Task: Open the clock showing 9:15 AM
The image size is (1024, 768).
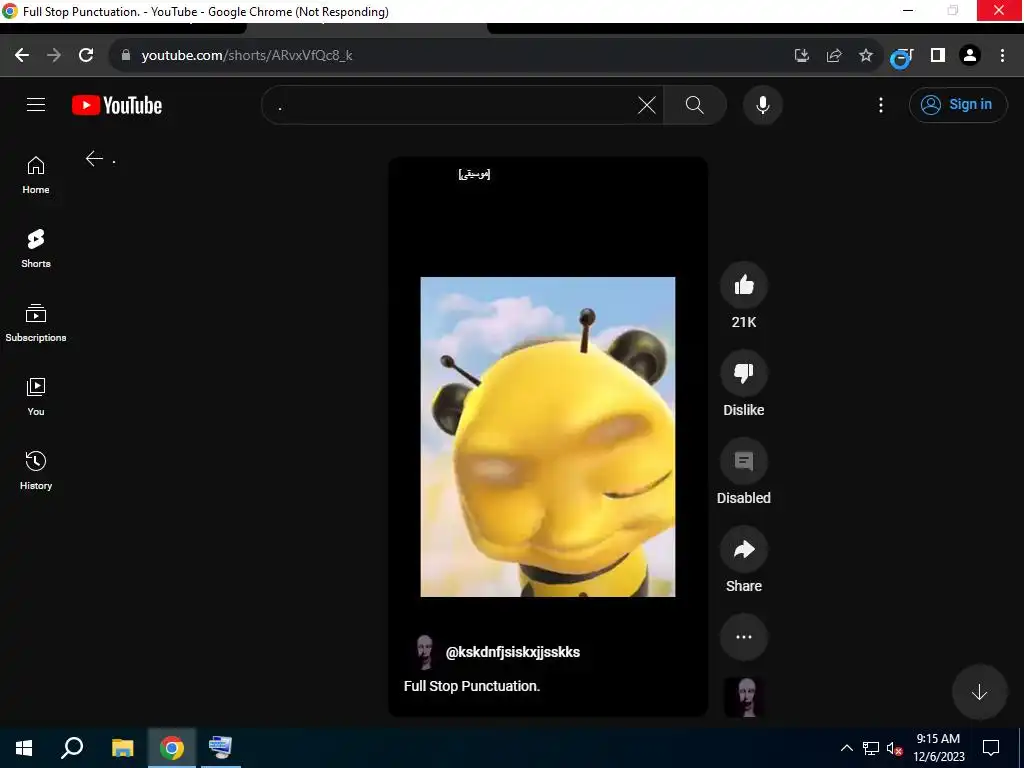Action: click(938, 748)
